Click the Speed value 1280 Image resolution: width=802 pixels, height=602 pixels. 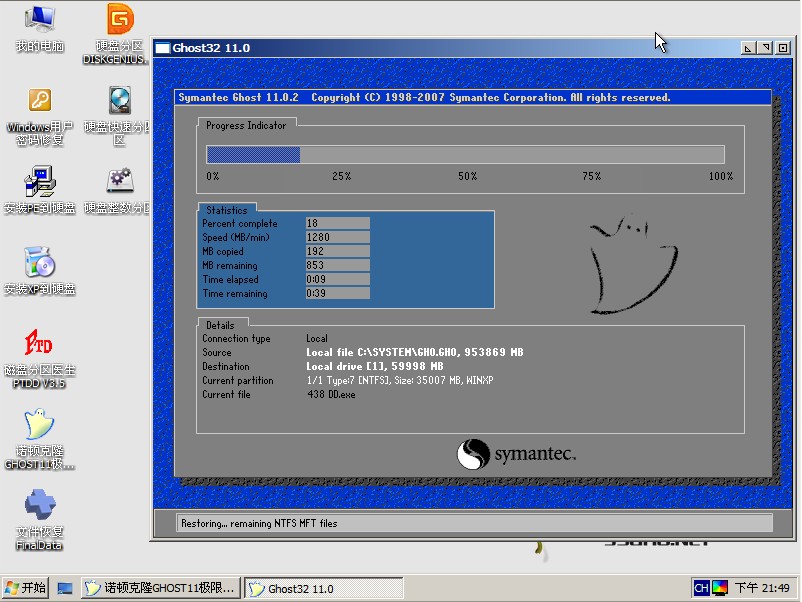pos(338,237)
